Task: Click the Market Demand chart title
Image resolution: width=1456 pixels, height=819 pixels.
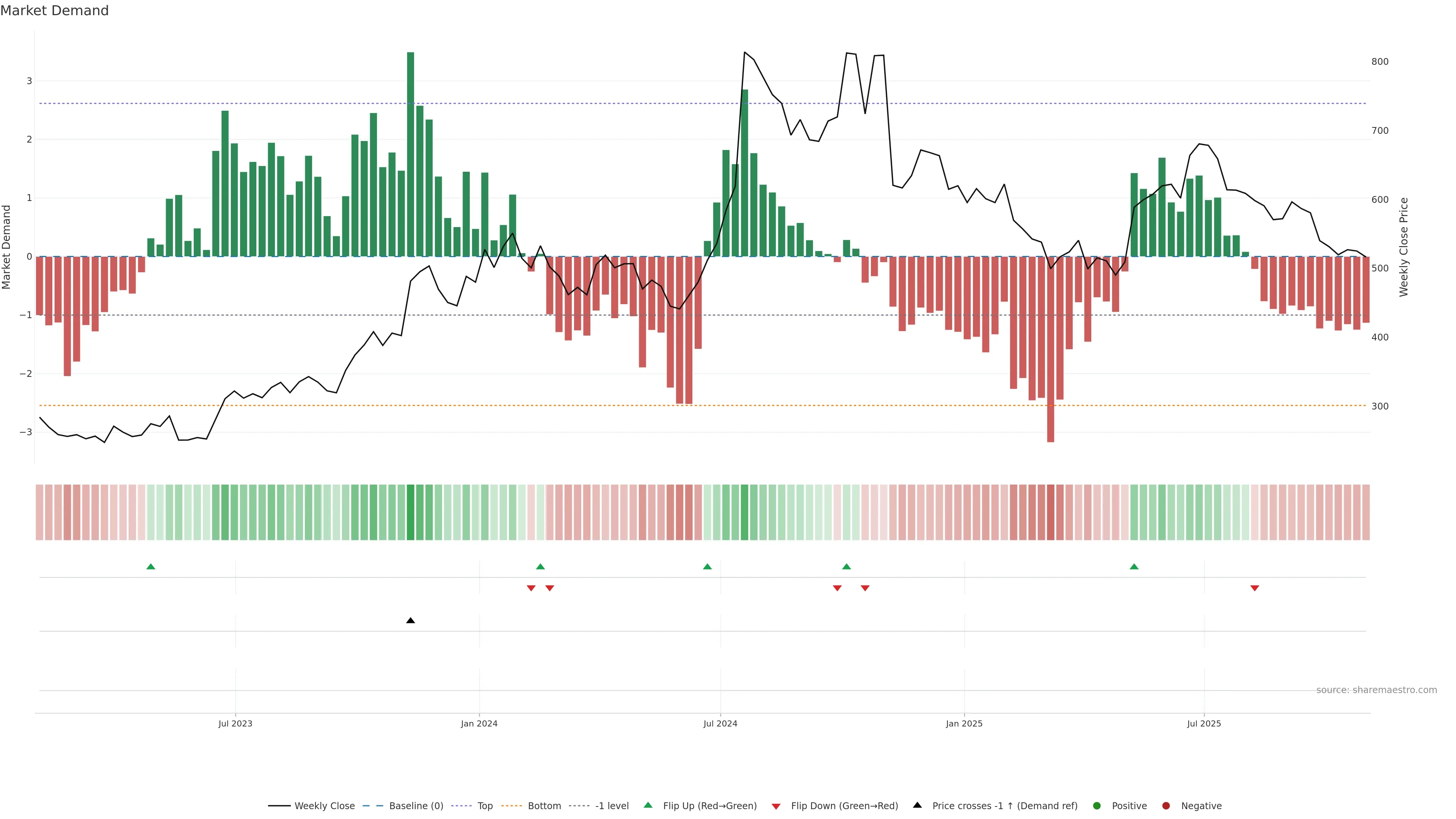Action: [x=54, y=11]
